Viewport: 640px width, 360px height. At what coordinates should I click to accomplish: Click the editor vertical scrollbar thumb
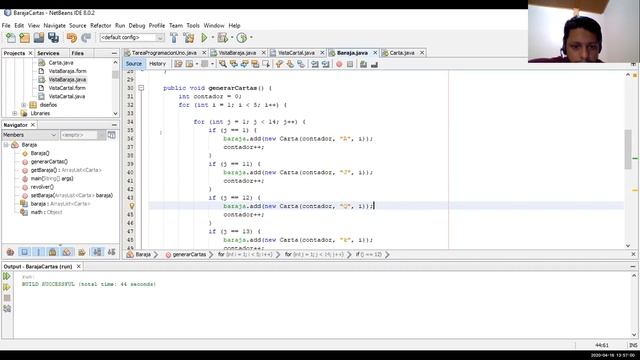click(x=628, y=149)
